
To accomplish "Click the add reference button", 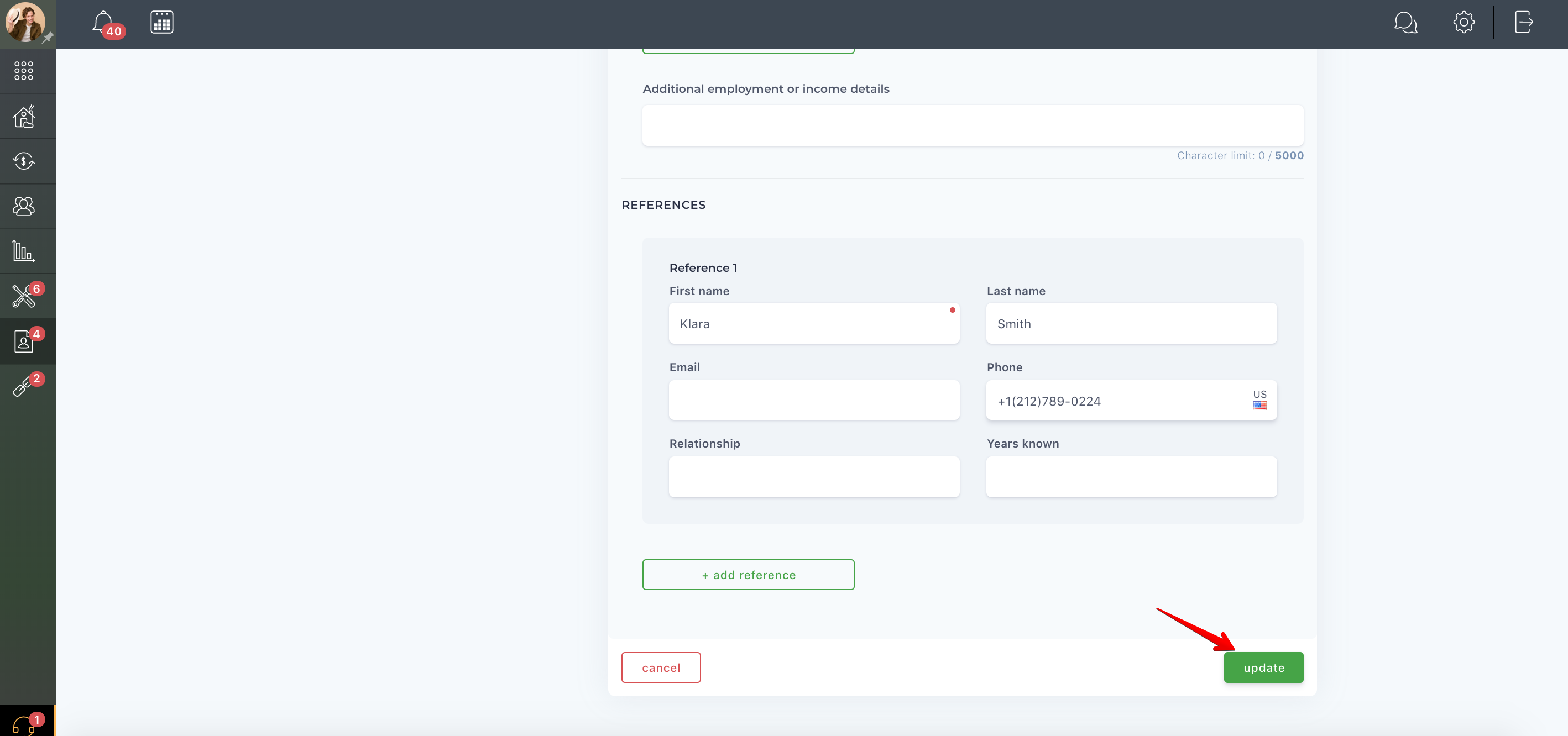I will [748, 575].
